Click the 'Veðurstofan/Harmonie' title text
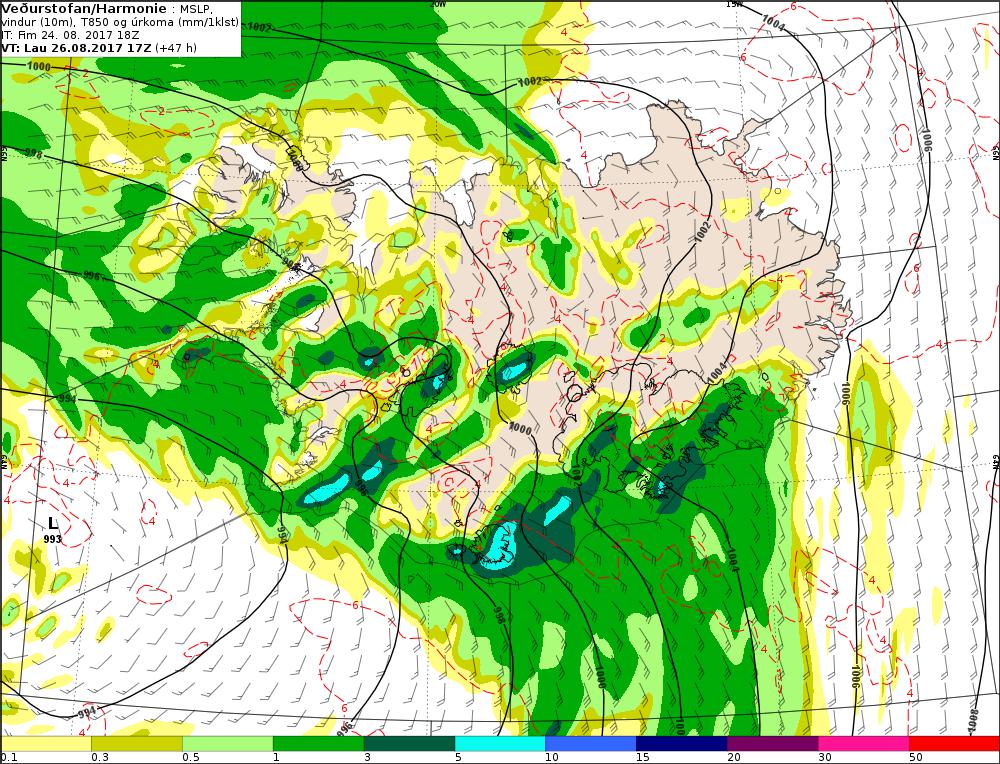The width and height of the screenshot is (1000, 764). 84,9
